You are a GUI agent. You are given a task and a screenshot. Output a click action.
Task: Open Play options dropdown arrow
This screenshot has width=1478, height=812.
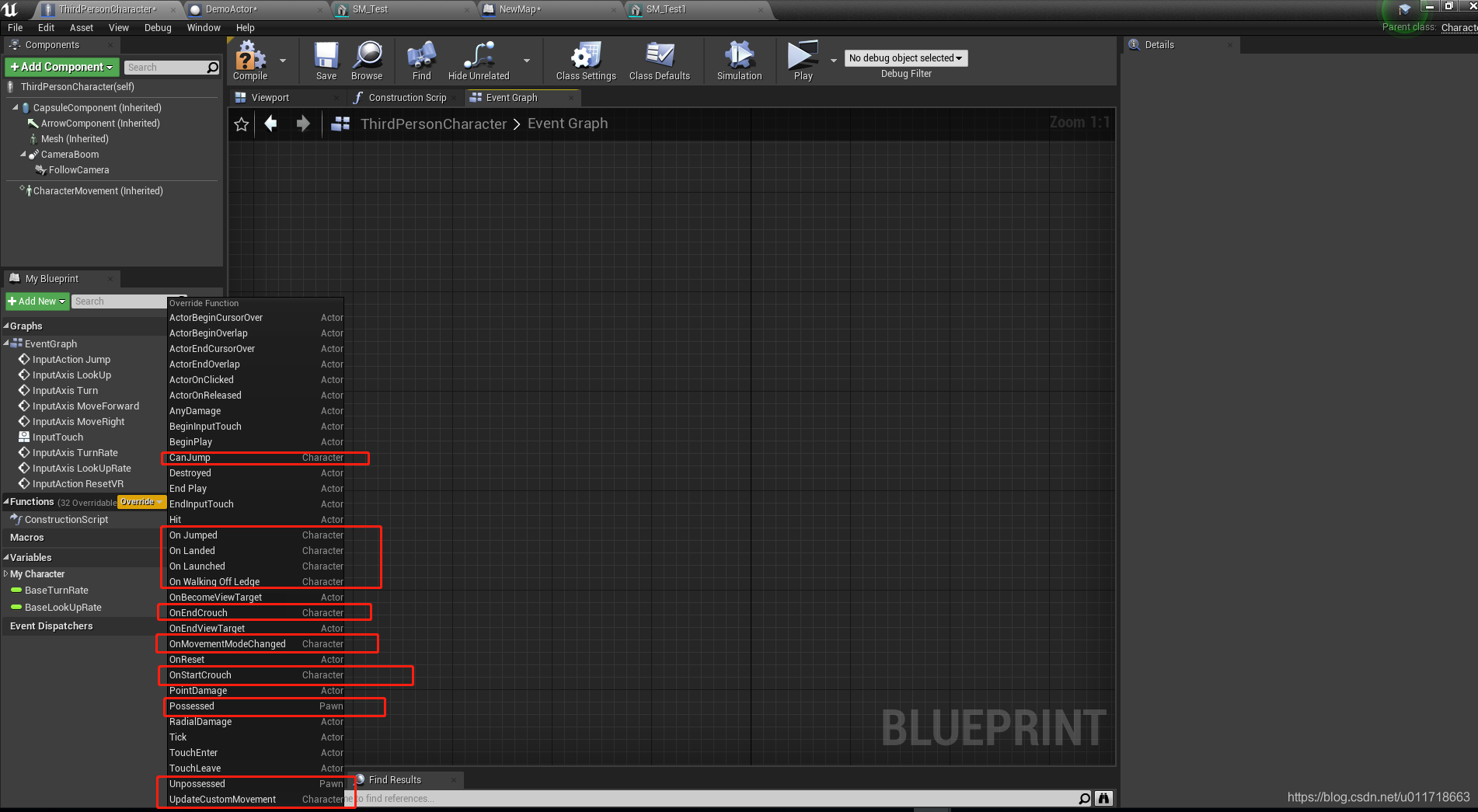834,61
